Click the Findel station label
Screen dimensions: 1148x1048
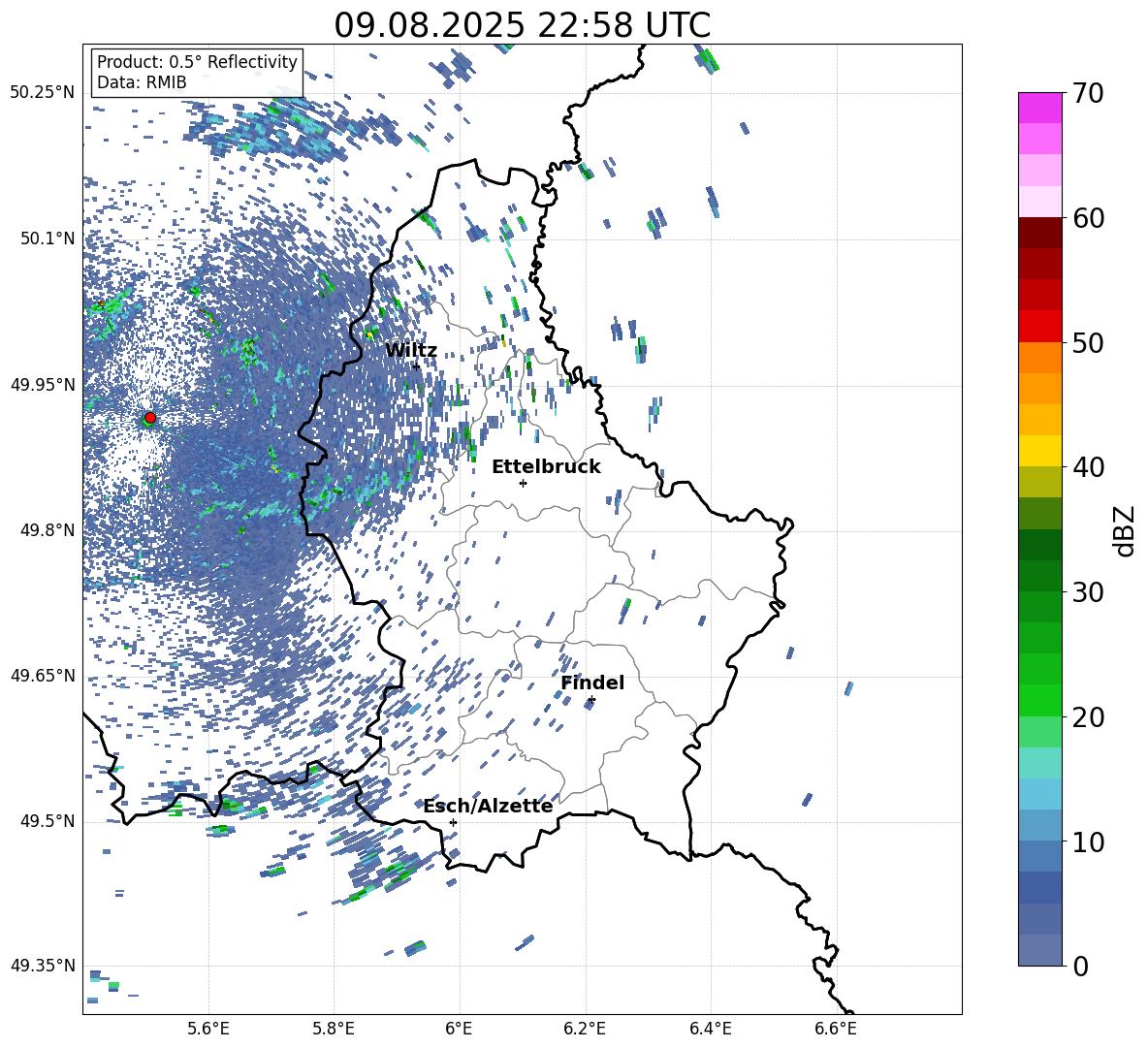(x=592, y=683)
